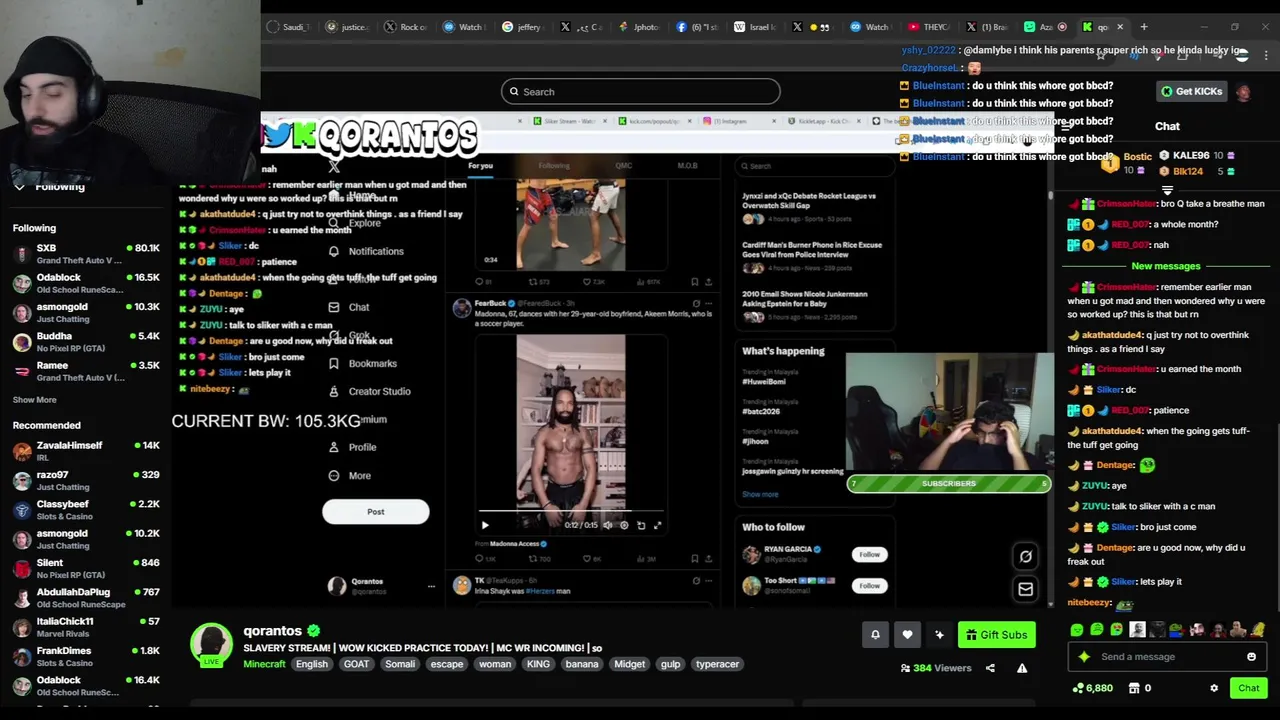This screenshot has width=1280, height=720.
Task: Expand Show More under Following list
Action: coord(34,400)
